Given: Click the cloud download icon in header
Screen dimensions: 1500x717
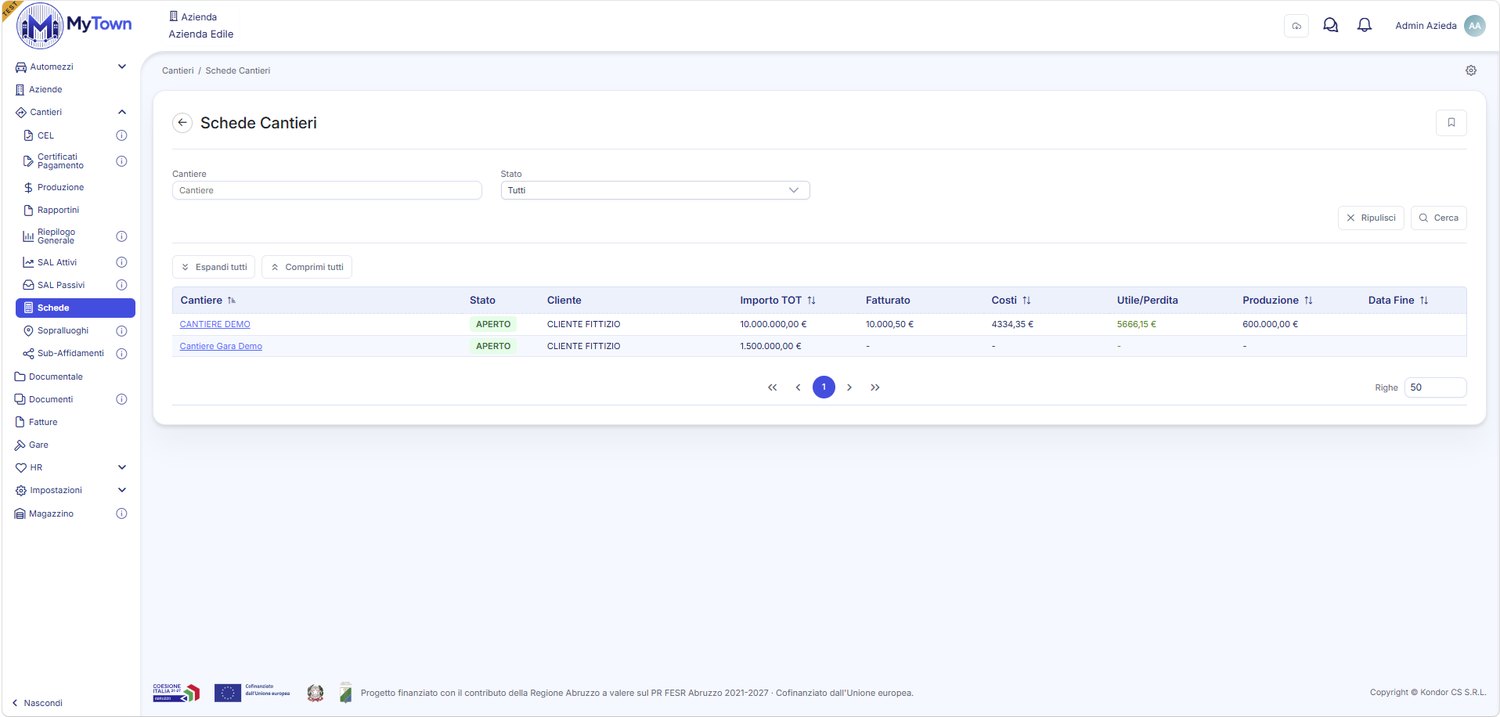Looking at the screenshot, I should [1296, 26].
